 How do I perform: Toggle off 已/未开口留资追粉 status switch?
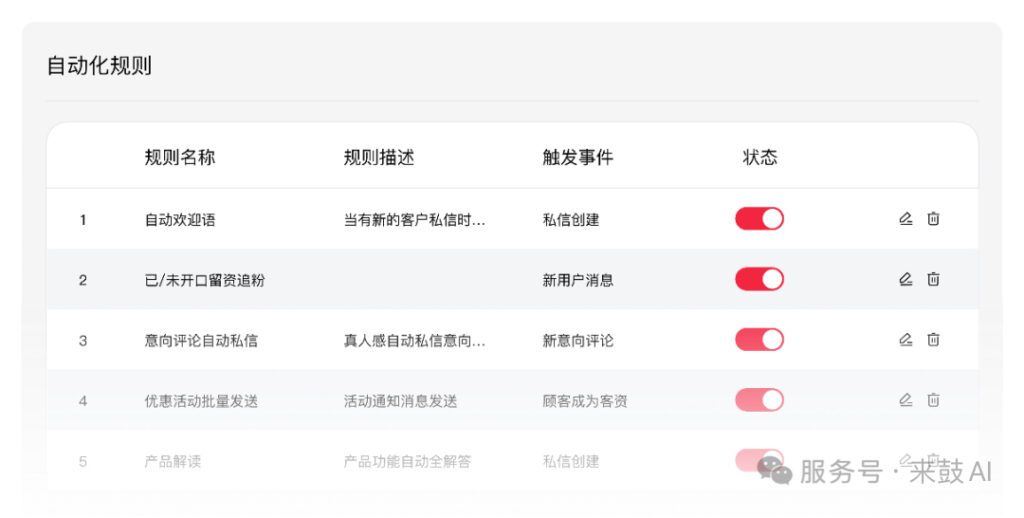[759, 279]
